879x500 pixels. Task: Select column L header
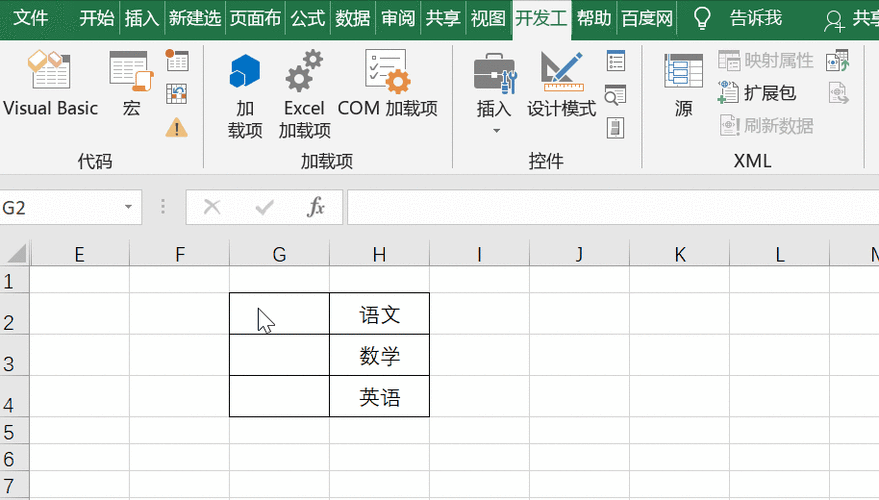pyautogui.click(x=779, y=254)
